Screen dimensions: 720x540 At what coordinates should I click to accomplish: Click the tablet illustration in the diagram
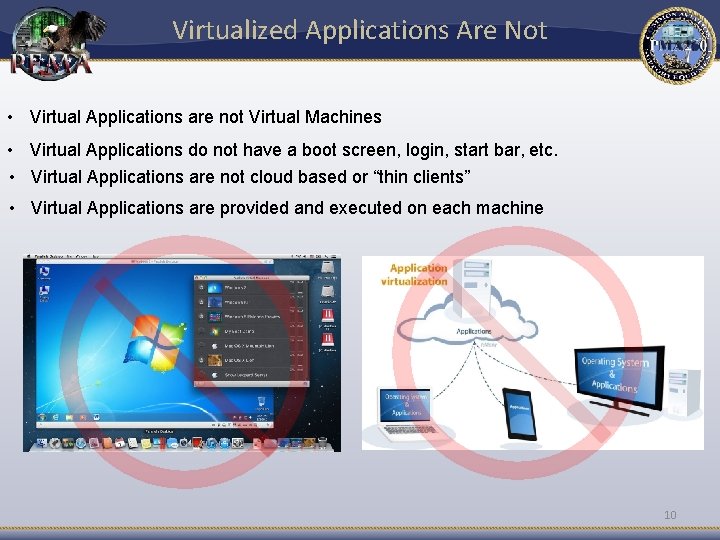[x=519, y=415]
